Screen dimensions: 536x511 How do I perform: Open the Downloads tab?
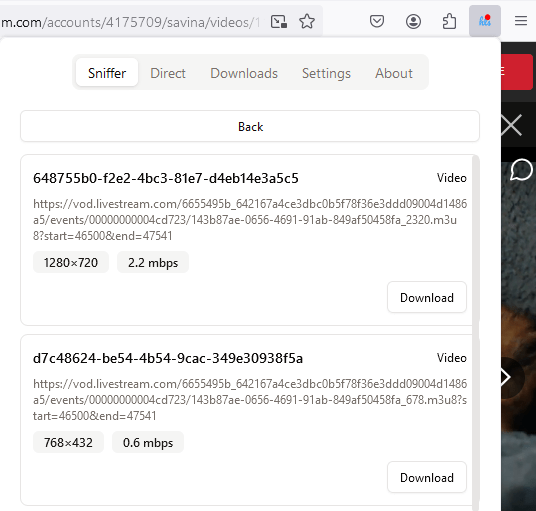[x=244, y=73]
